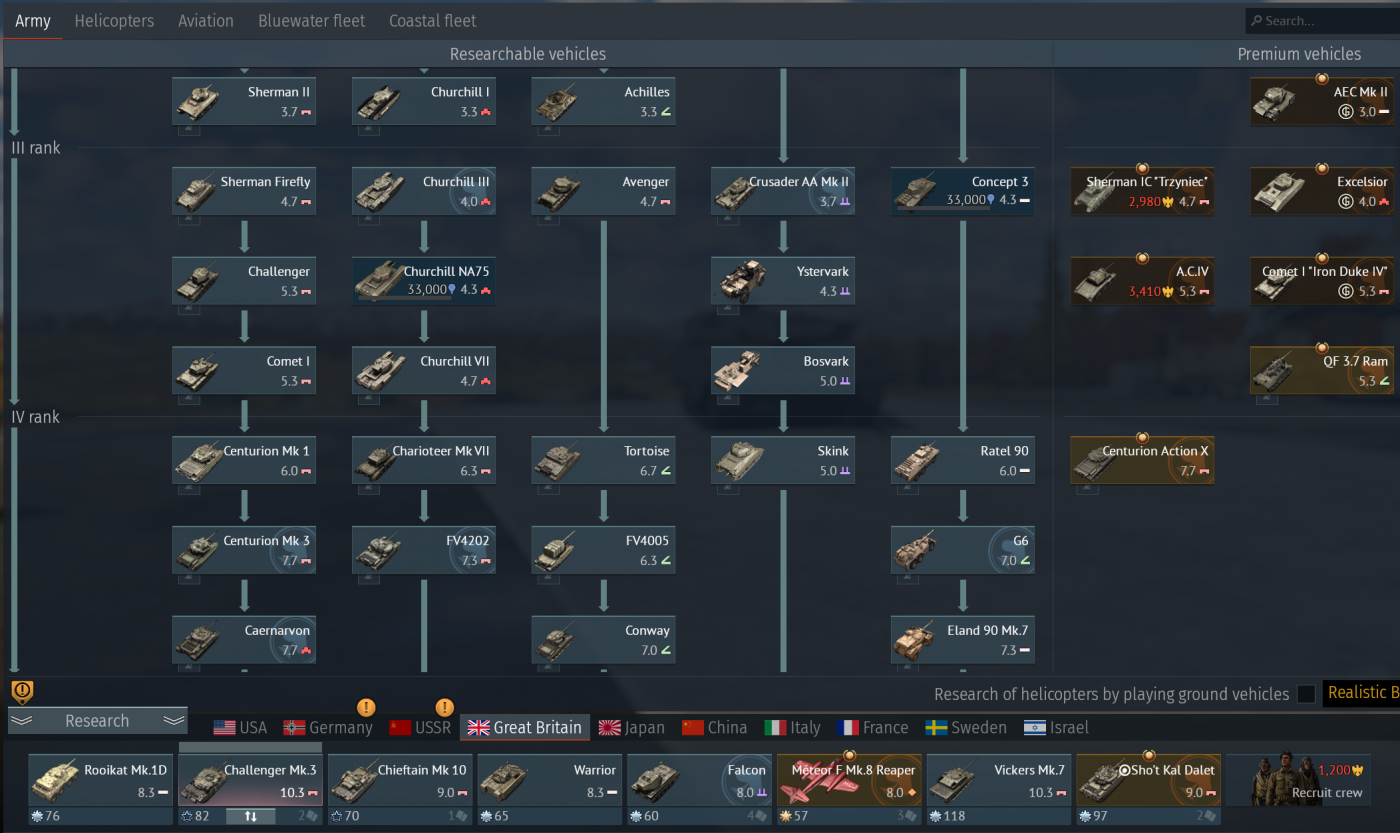Expand the Research panel right chevron
This screenshot has height=833, width=1400.
click(173, 721)
